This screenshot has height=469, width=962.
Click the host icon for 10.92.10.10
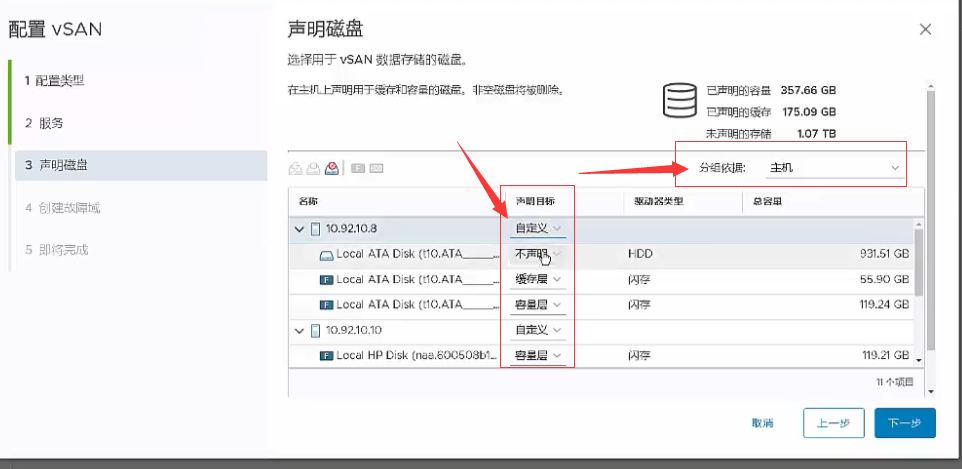315,331
